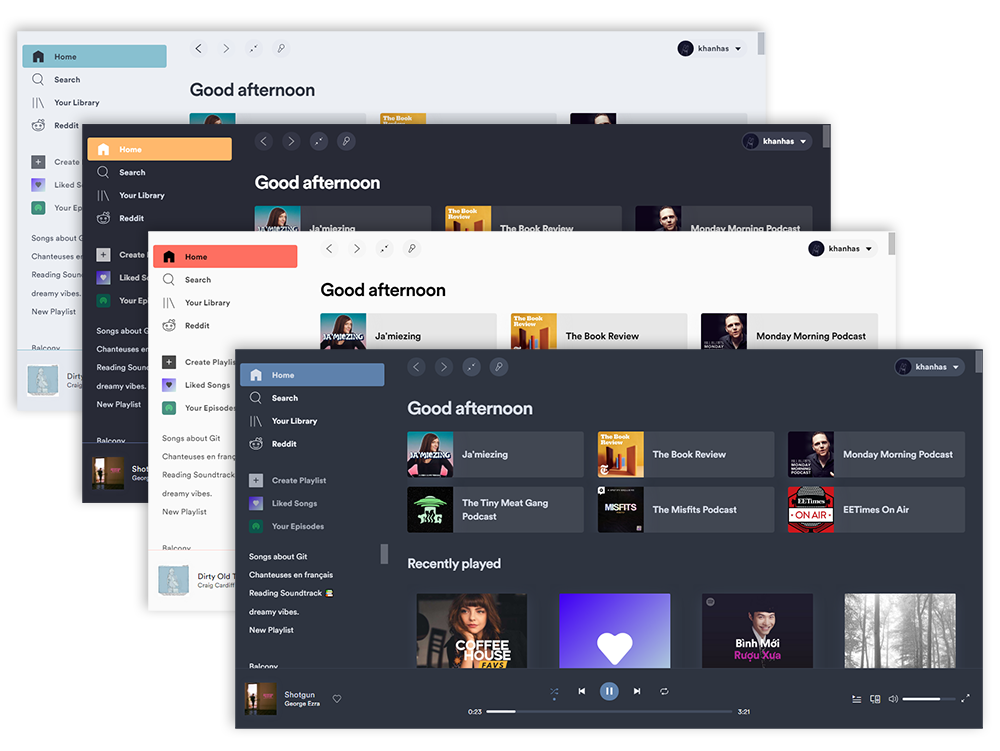Image resolution: width=1000 pixels, height=751 pixels.
Task: Open the khanhas user menu in the front window
Action: (930, 367)
